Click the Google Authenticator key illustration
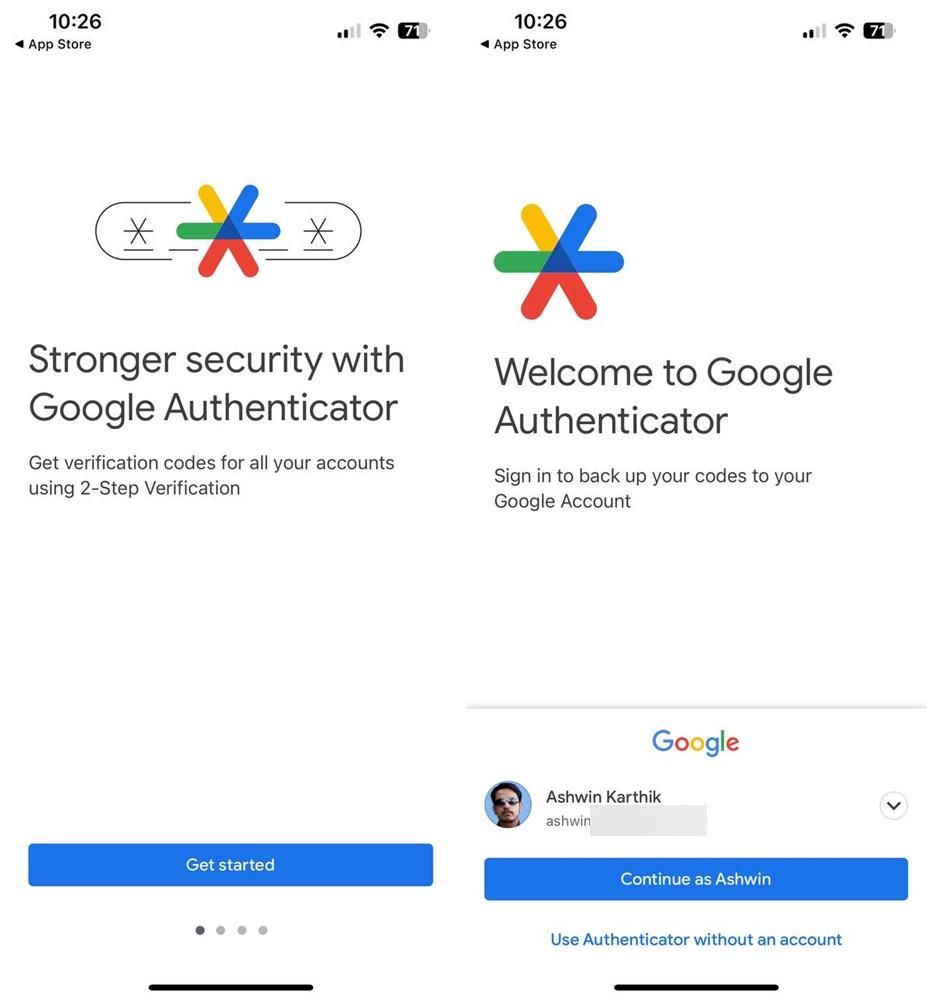Image resolution: width=927 pixels, height=1000 pixels. [228, 231]
